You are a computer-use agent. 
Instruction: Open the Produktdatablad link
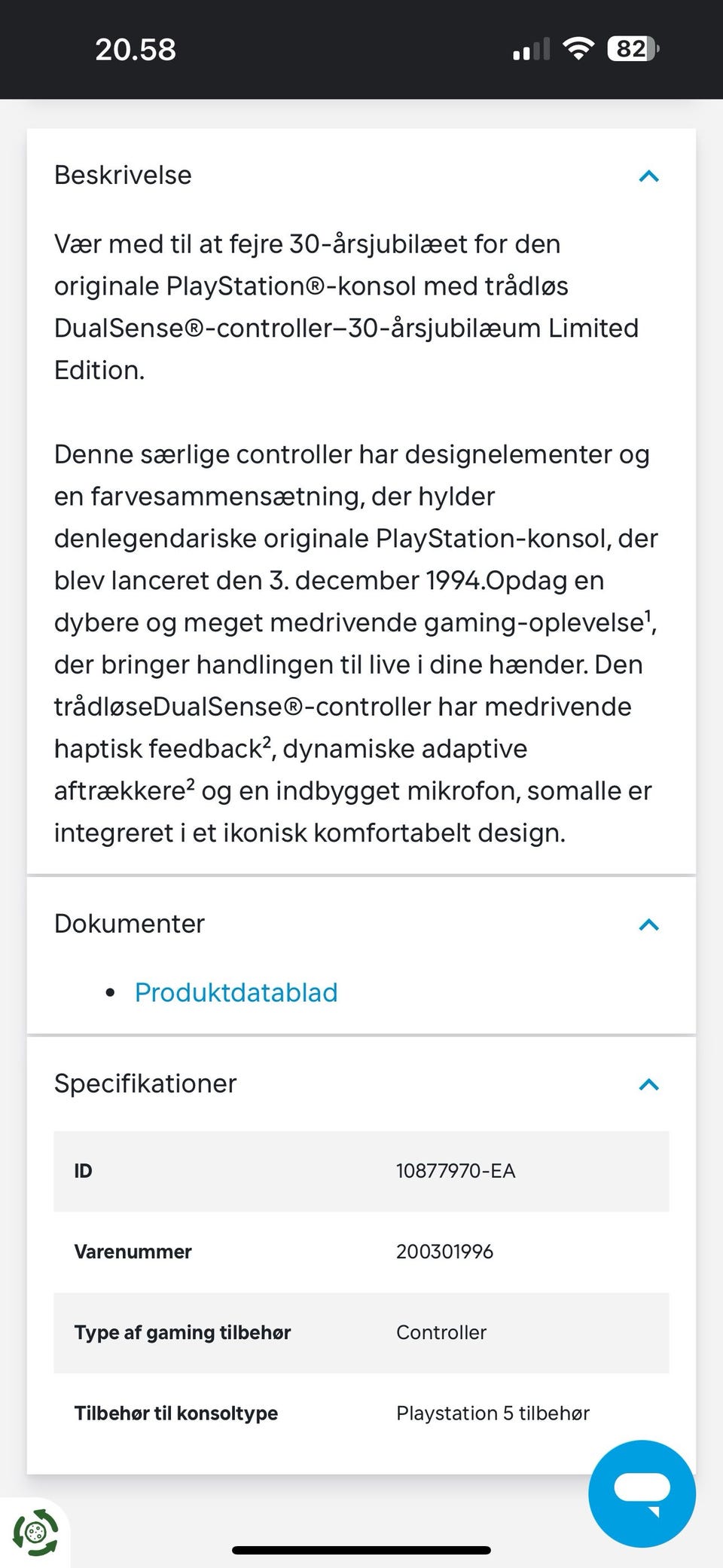pos(236,992)
